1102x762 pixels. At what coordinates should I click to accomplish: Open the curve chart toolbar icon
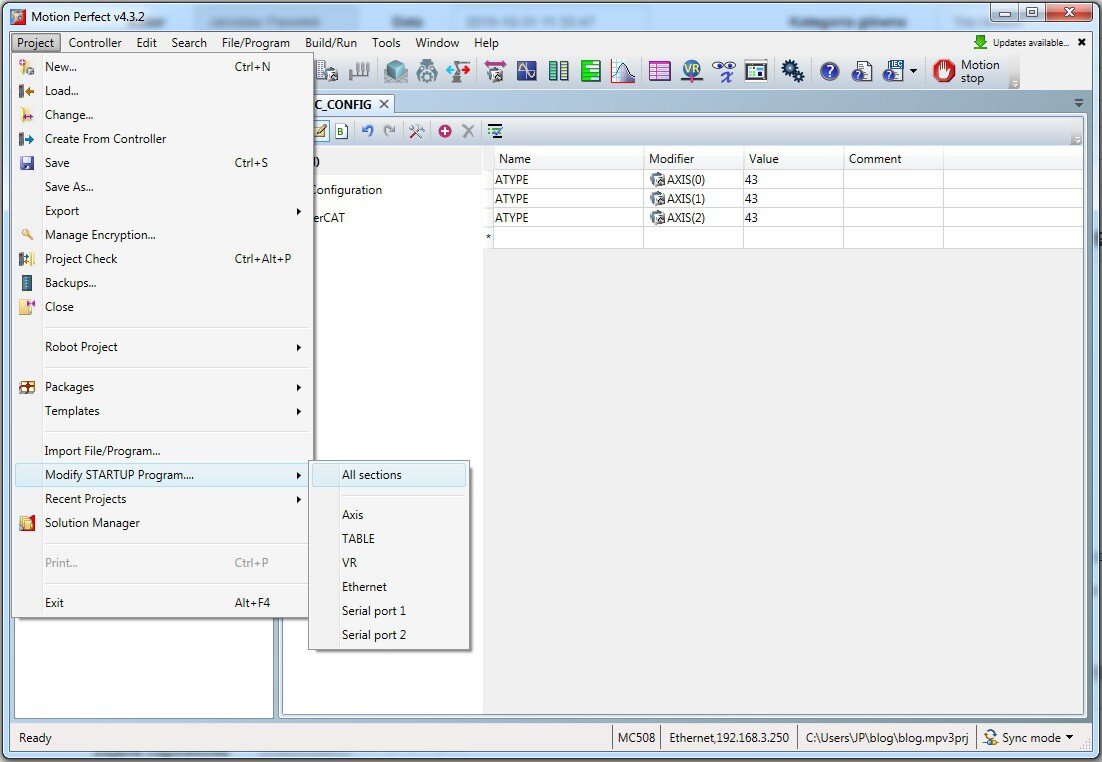pyautogui.click(x=623, y=71)
